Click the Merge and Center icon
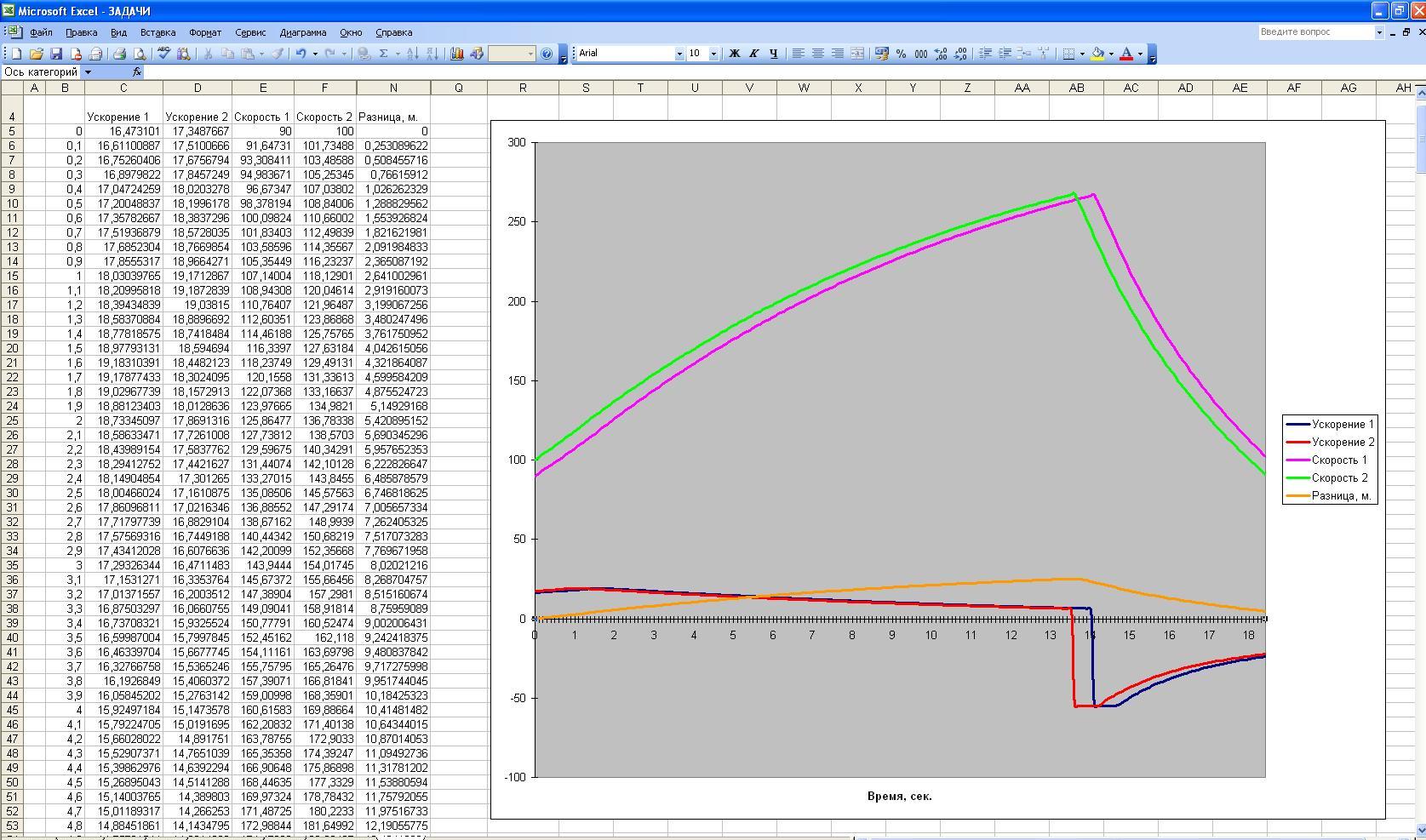Screen dimensions: 1426x840 [x=856, y=54]
